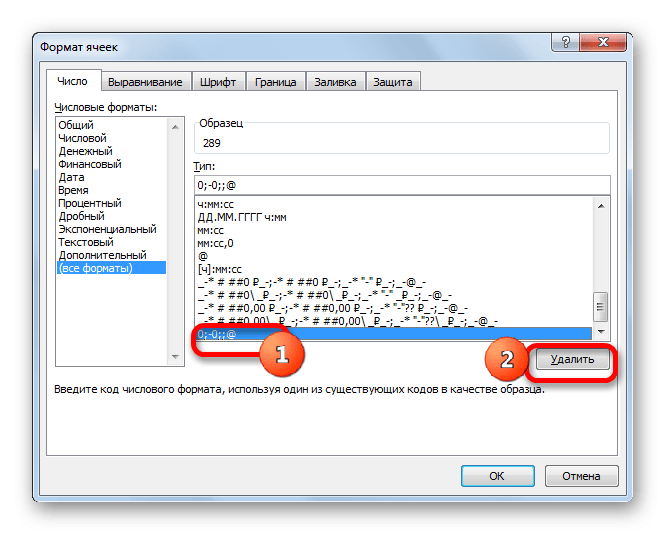Viewport: 666px width, 535px height.
Task: Confirm with the ОК button
Action: (x=497, y=476)
